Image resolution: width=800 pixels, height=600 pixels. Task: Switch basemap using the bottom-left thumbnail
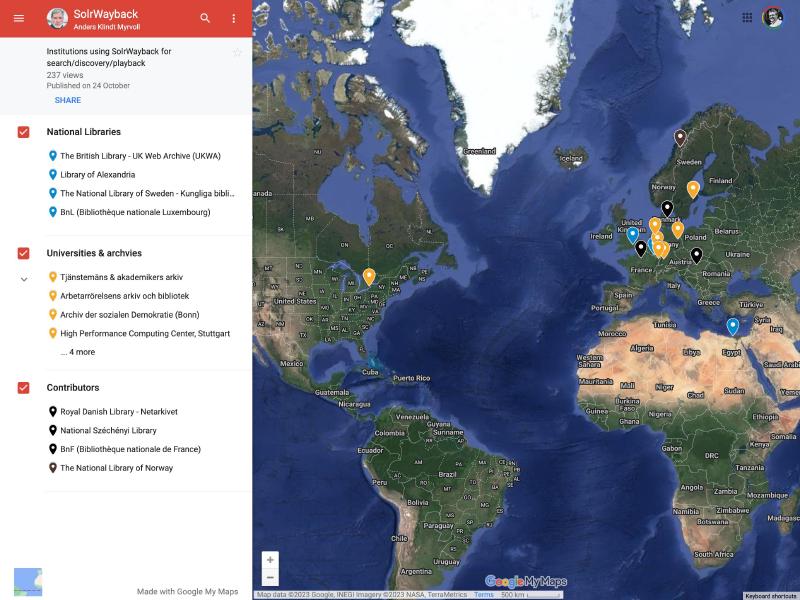pyautogui.click(x=28, y=582)
